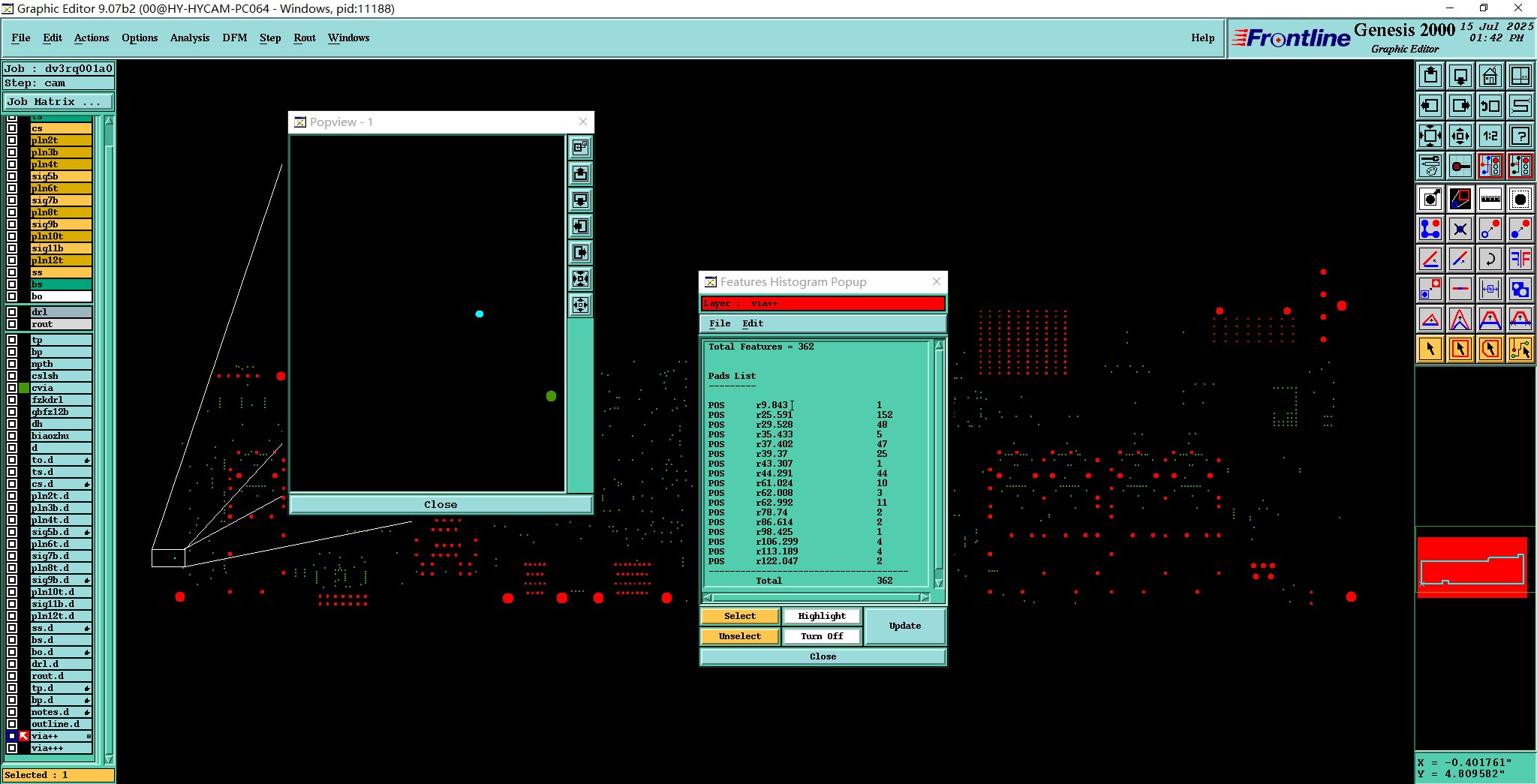Click the pan left arrow tool icon
1537x784 pixels.
tap(1430, 106)
